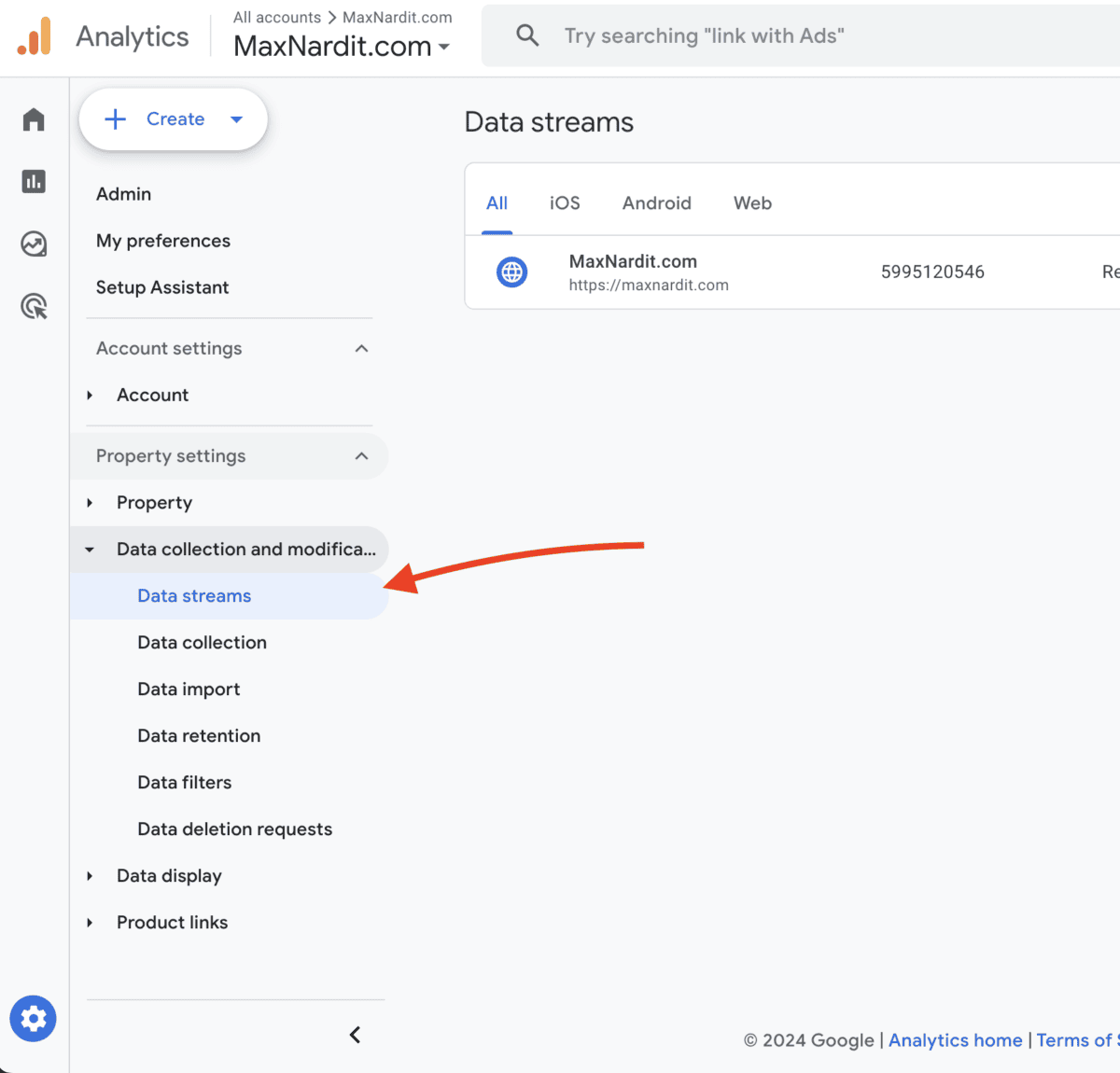Open the Home icon in left rail
Image resolution: width=1120 pixels, height=1073 pixels.
tap(34, 119)
